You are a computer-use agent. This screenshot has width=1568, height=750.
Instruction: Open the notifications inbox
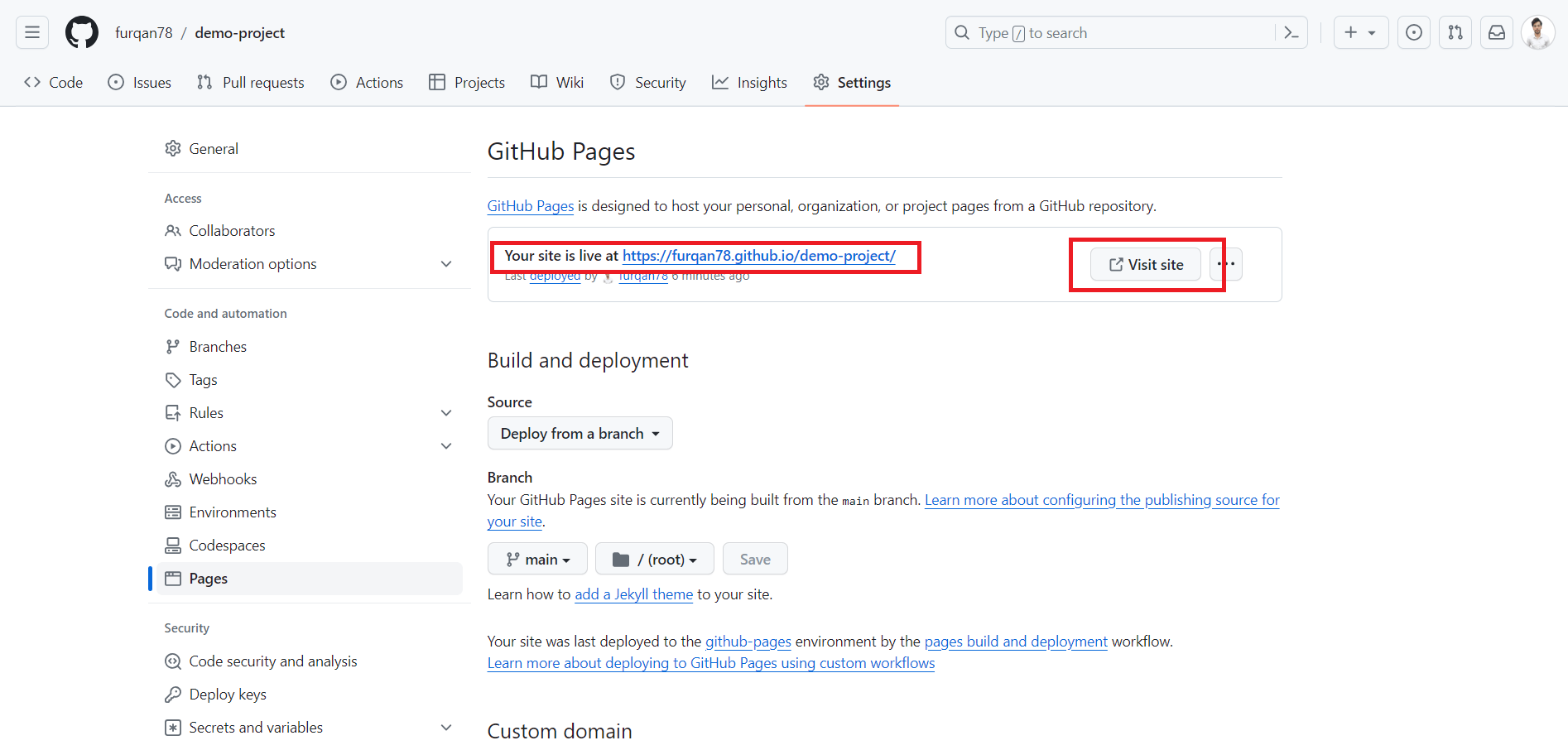[1497, 32]
